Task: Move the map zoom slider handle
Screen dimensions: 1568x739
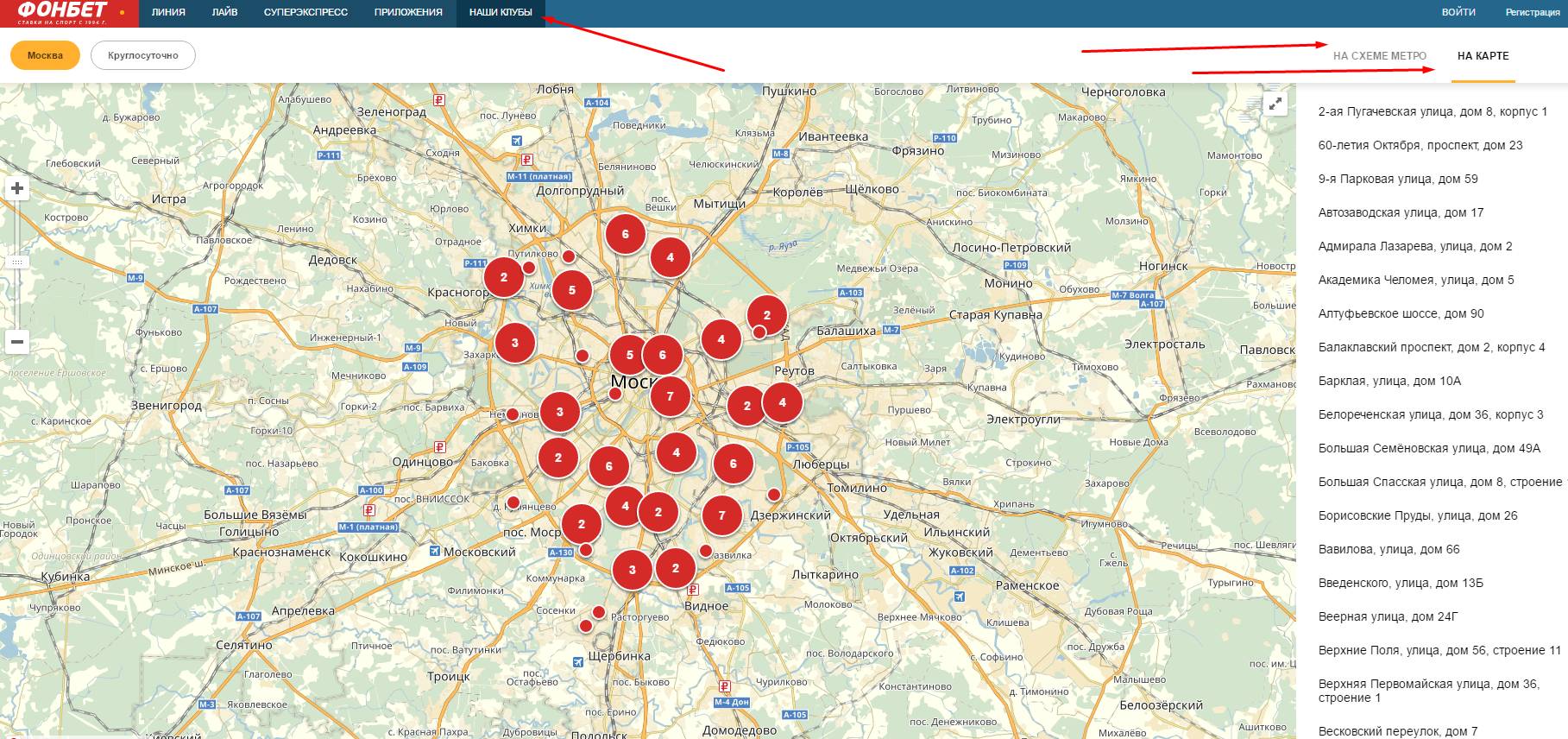Action: click(x=17, y=262)
